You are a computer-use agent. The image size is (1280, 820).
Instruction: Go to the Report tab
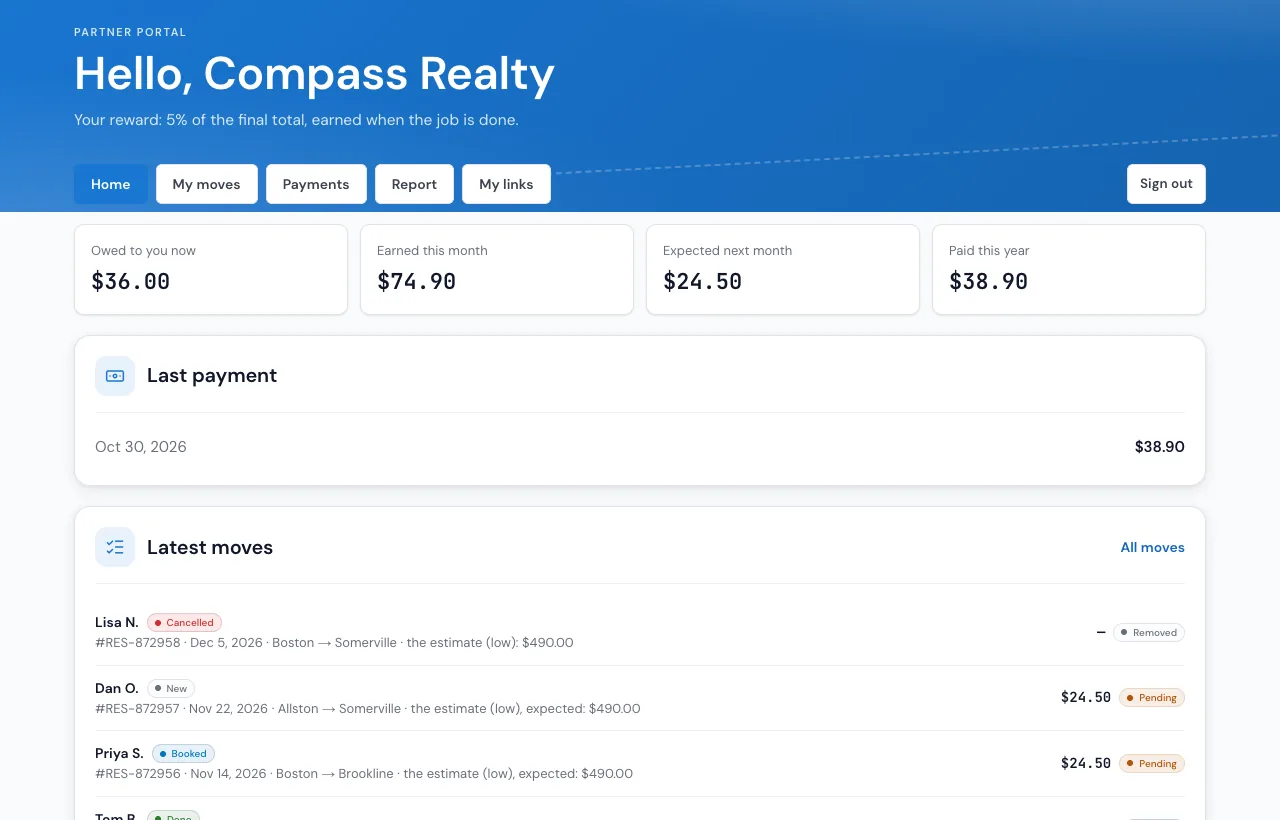click(x=414, y=184)
